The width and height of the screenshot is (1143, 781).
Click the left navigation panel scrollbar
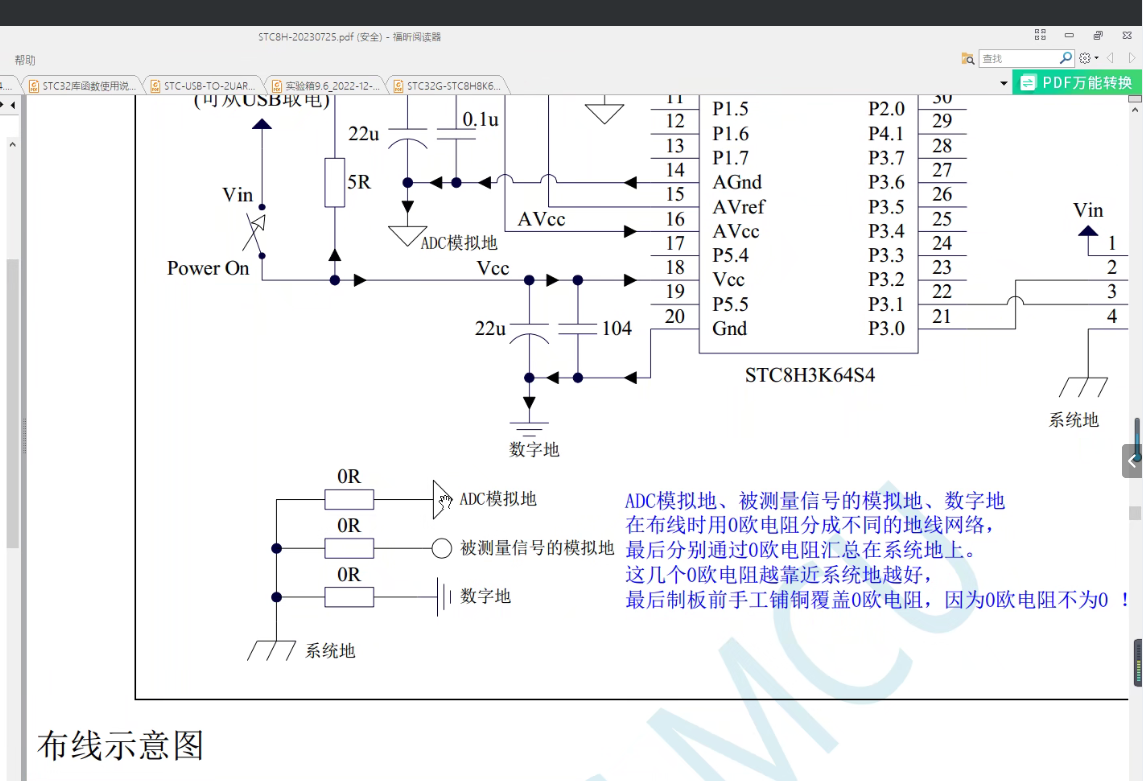click(12, 403)
